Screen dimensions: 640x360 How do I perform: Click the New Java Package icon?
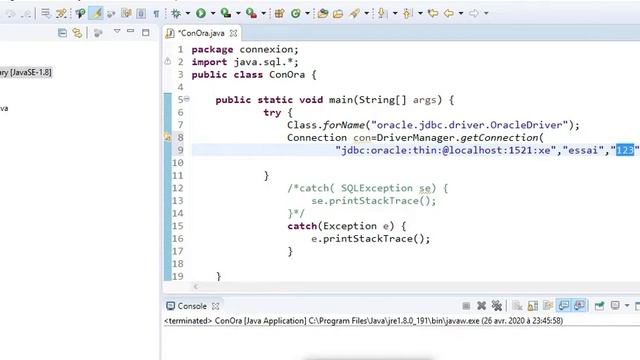click(x=280, y=13)
